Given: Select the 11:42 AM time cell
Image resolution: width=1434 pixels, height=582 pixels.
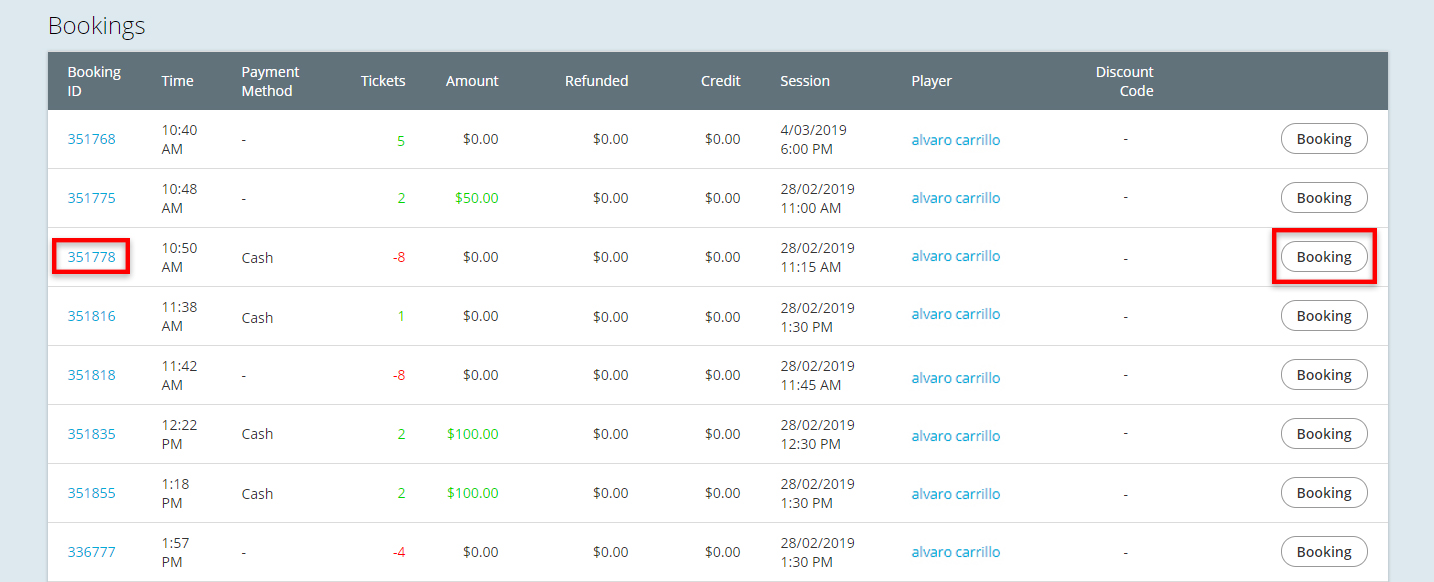Looking at the screenshot, I should click(x=180, y=375).
